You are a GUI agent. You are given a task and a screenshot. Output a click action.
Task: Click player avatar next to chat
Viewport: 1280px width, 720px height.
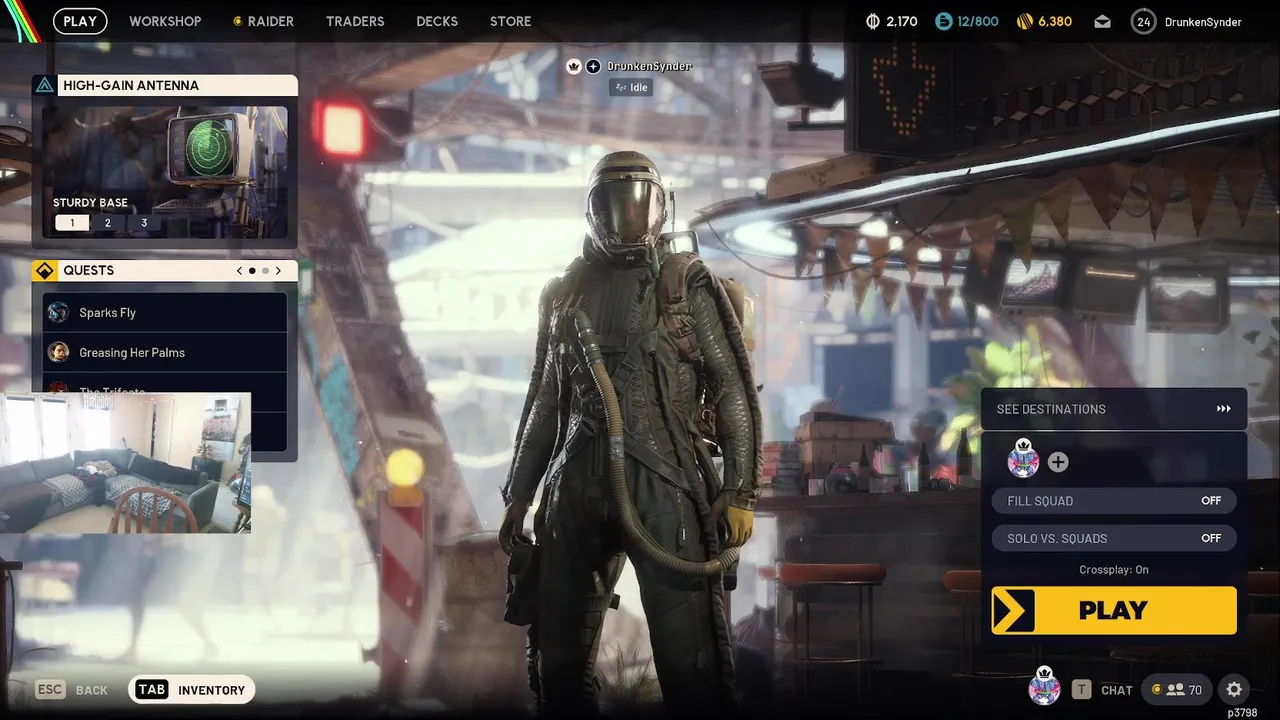[1044, 687]
